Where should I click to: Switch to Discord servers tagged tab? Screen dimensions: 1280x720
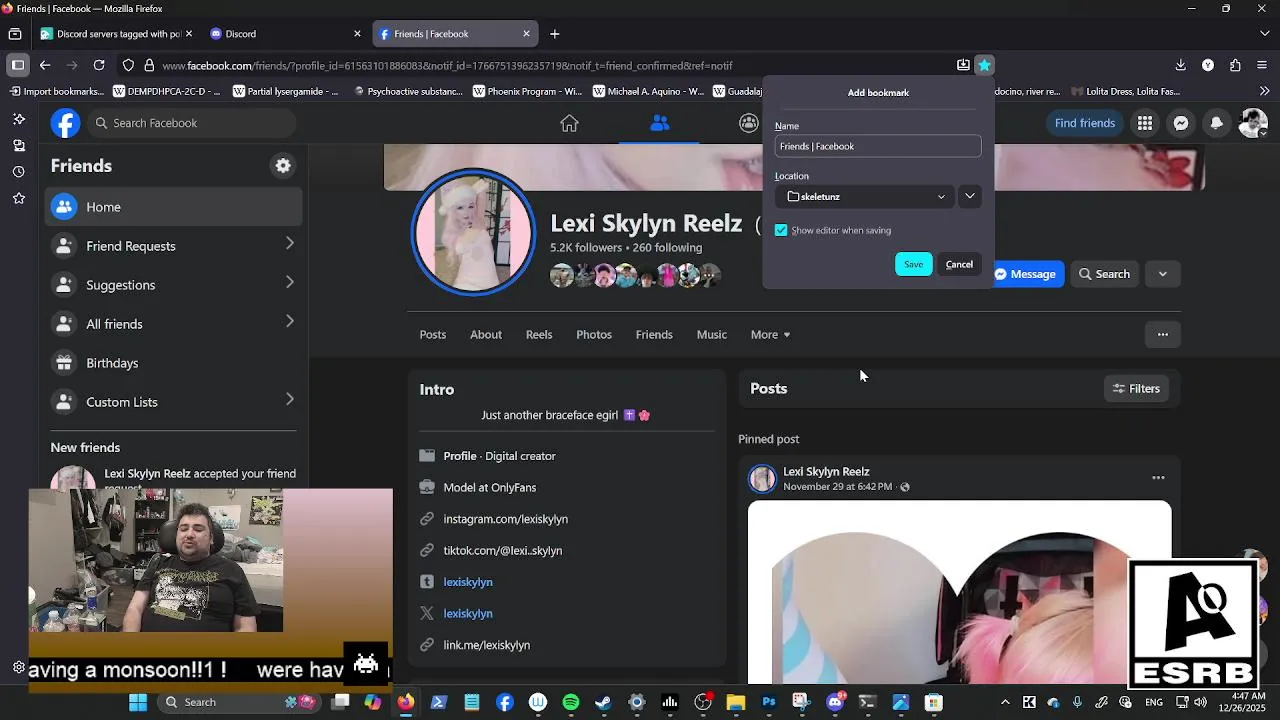coord(115,34)
